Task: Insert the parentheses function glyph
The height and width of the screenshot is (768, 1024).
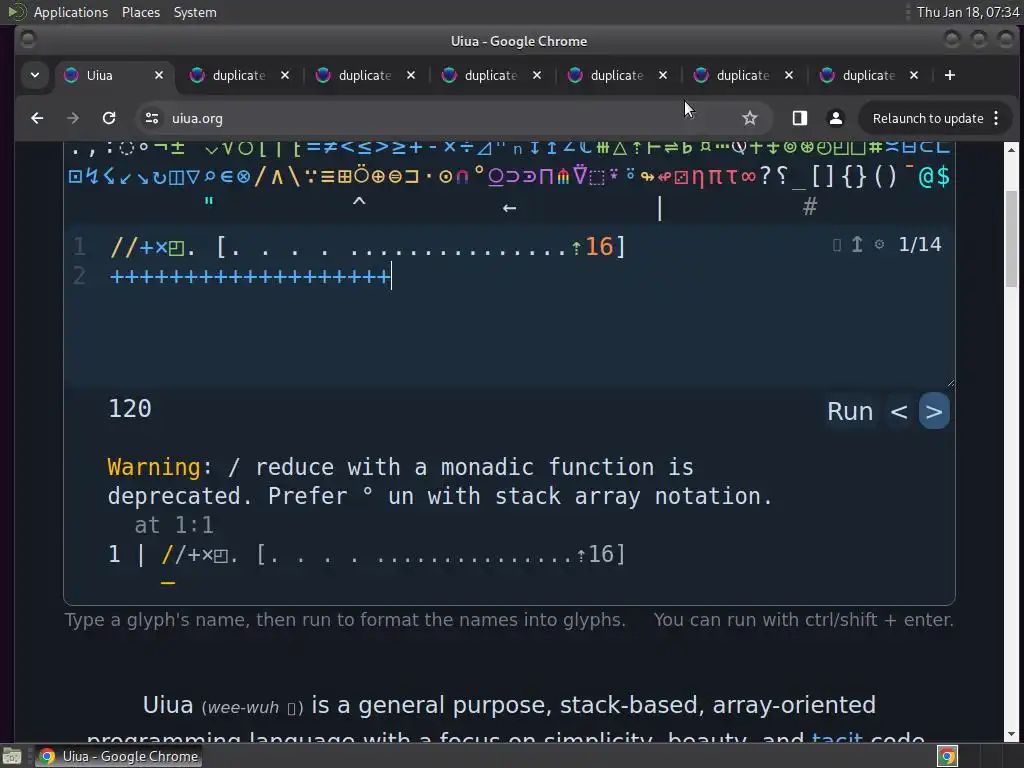Action: 886,176
